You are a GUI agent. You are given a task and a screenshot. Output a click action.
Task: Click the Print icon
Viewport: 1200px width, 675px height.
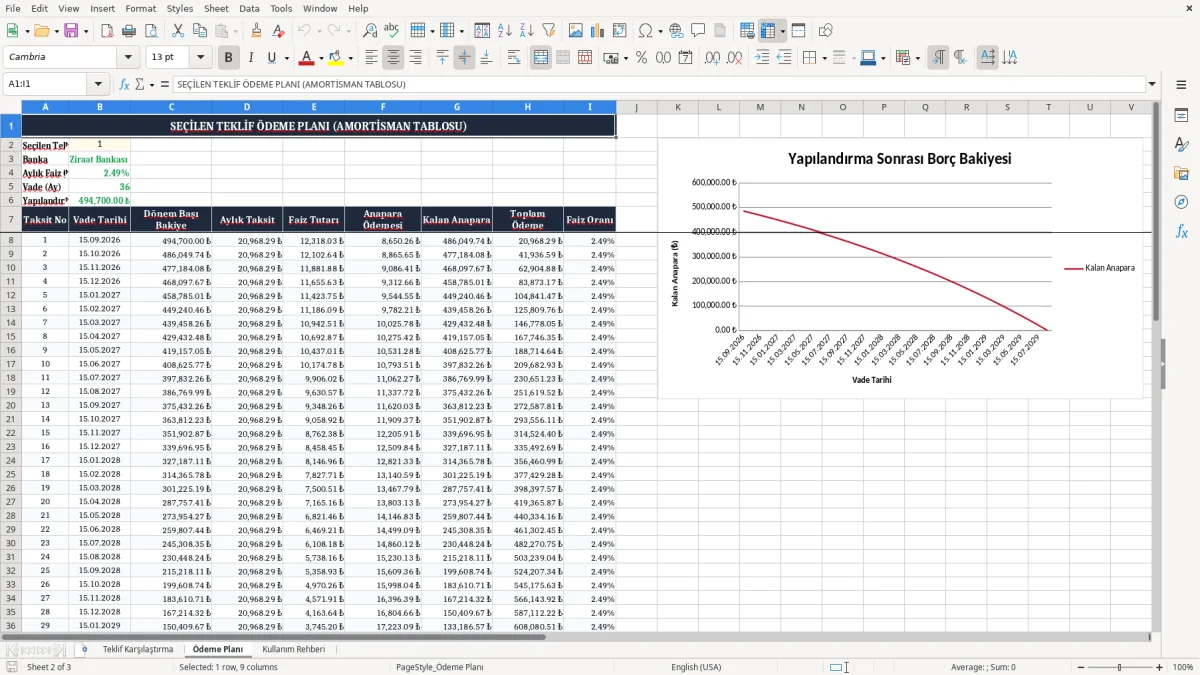pos(130,31)
